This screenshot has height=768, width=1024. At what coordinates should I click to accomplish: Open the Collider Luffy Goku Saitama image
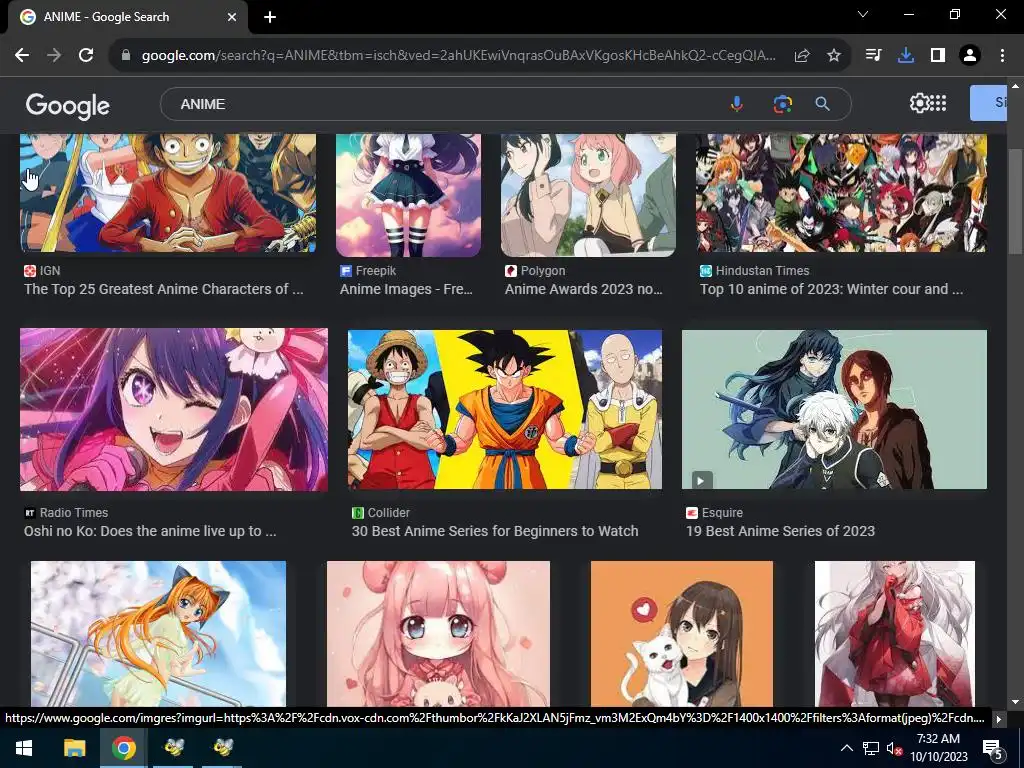(505, 409)
